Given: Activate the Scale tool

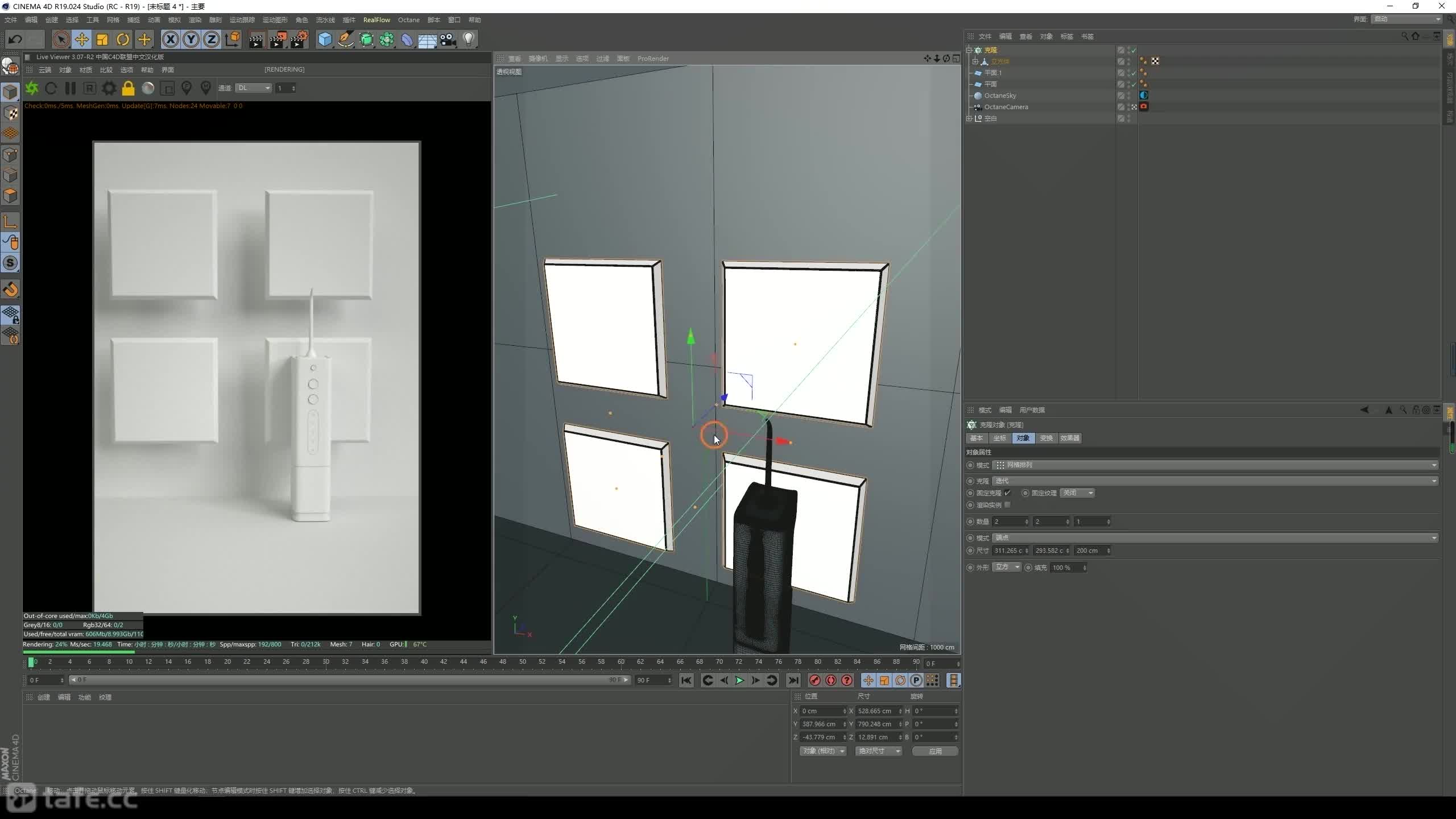Looking at the screenshot, I should pyautogui.click(x=102, y=39).
